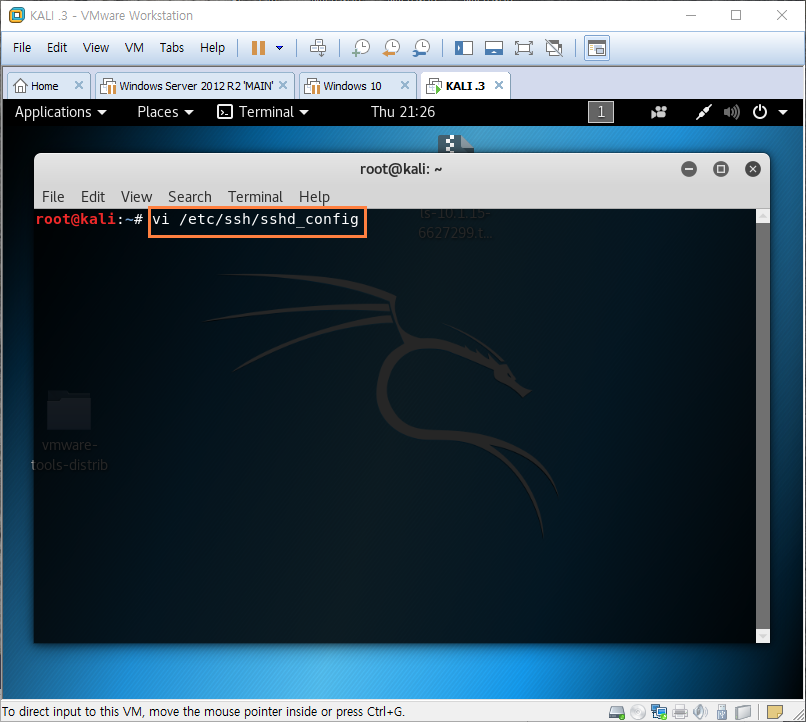
Task: Open terminal View menu
Action: pos(136,197)
